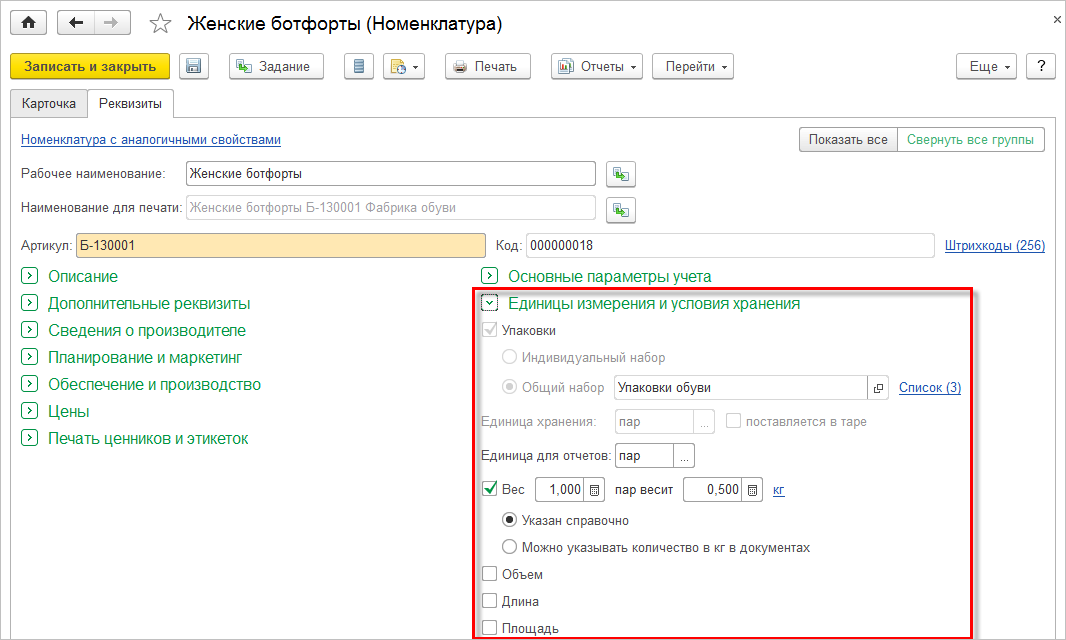1066x640 pixels.
Task: Click the Свернуть все группы button
Action: click(x=970, y=140)
